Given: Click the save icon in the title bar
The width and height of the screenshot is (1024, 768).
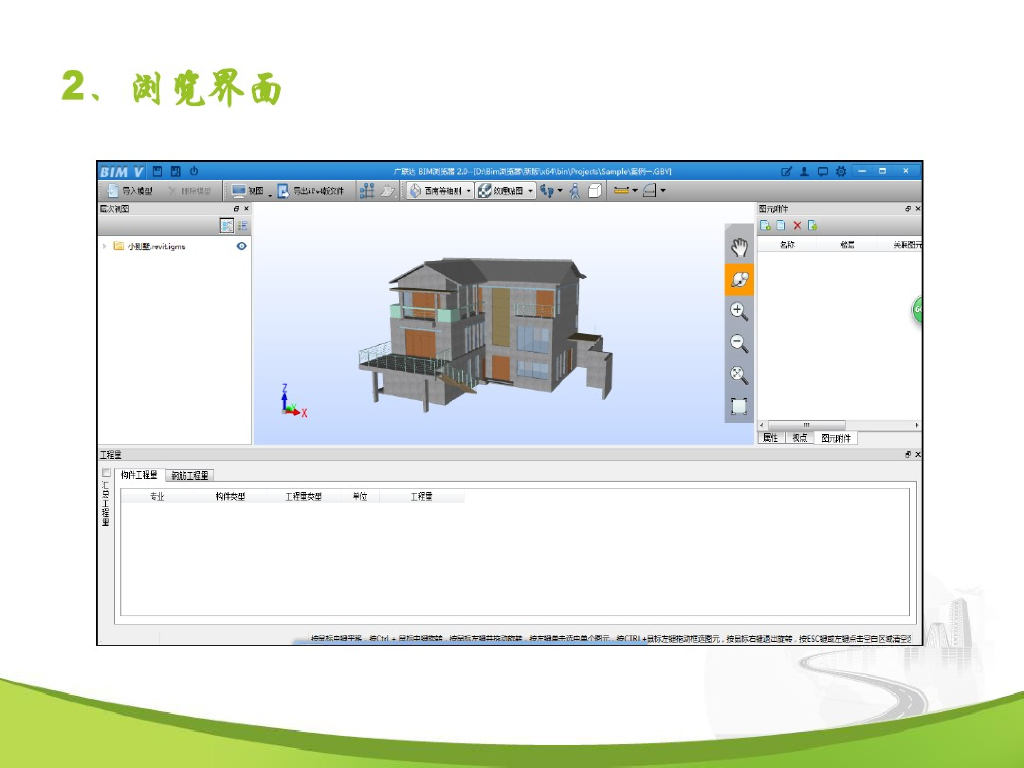Looking at the screenshot, I should tap(157, 171).
